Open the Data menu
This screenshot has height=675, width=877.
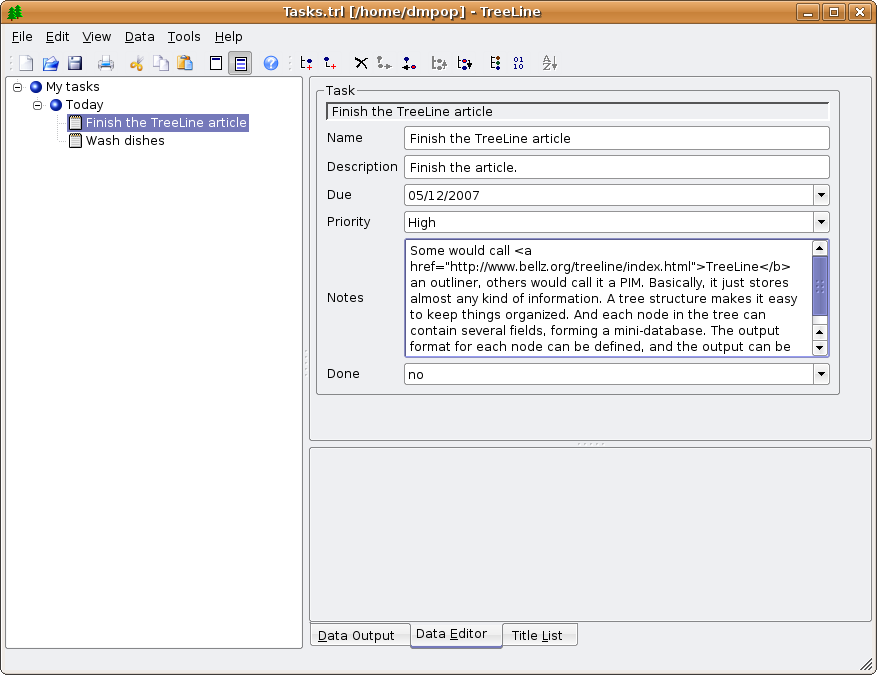[x=139, y=37]
